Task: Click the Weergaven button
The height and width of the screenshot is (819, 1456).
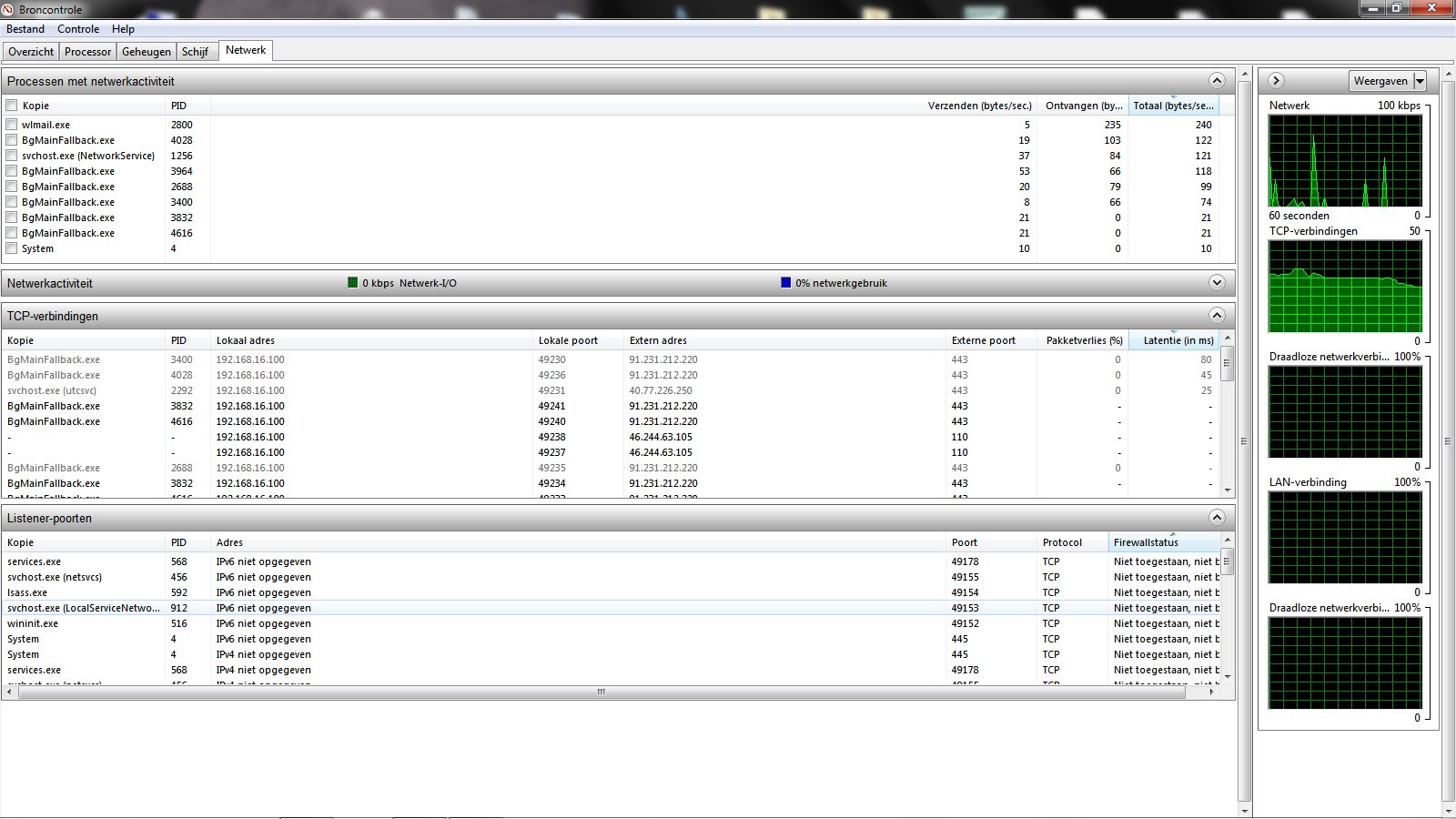Action: pos(1380,81)
